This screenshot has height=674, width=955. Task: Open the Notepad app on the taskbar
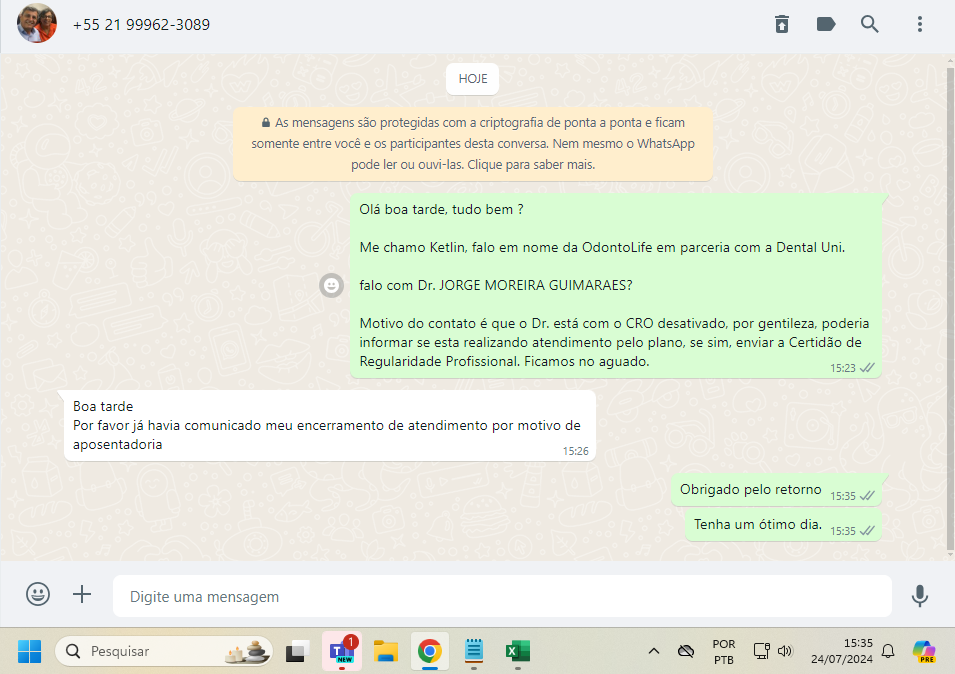pyautogui.click(x=474, y=651)
